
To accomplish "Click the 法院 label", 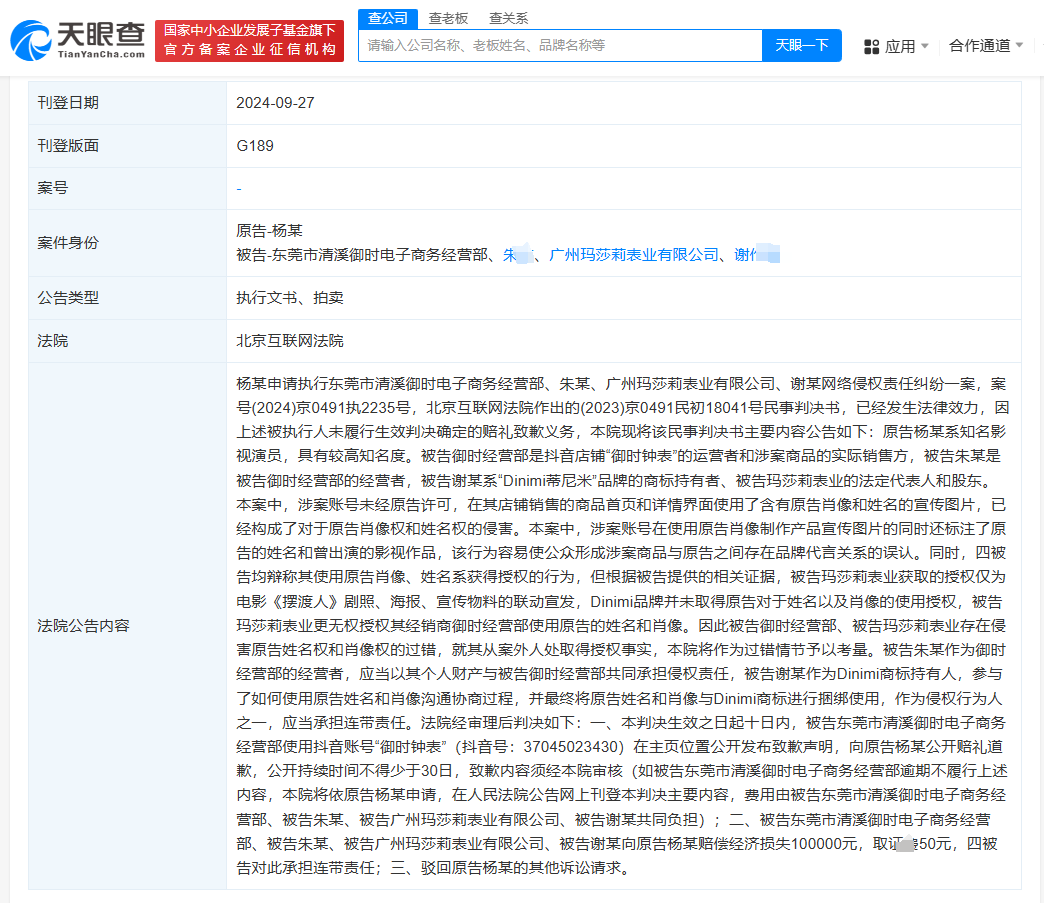I will [x=53, y=341].
